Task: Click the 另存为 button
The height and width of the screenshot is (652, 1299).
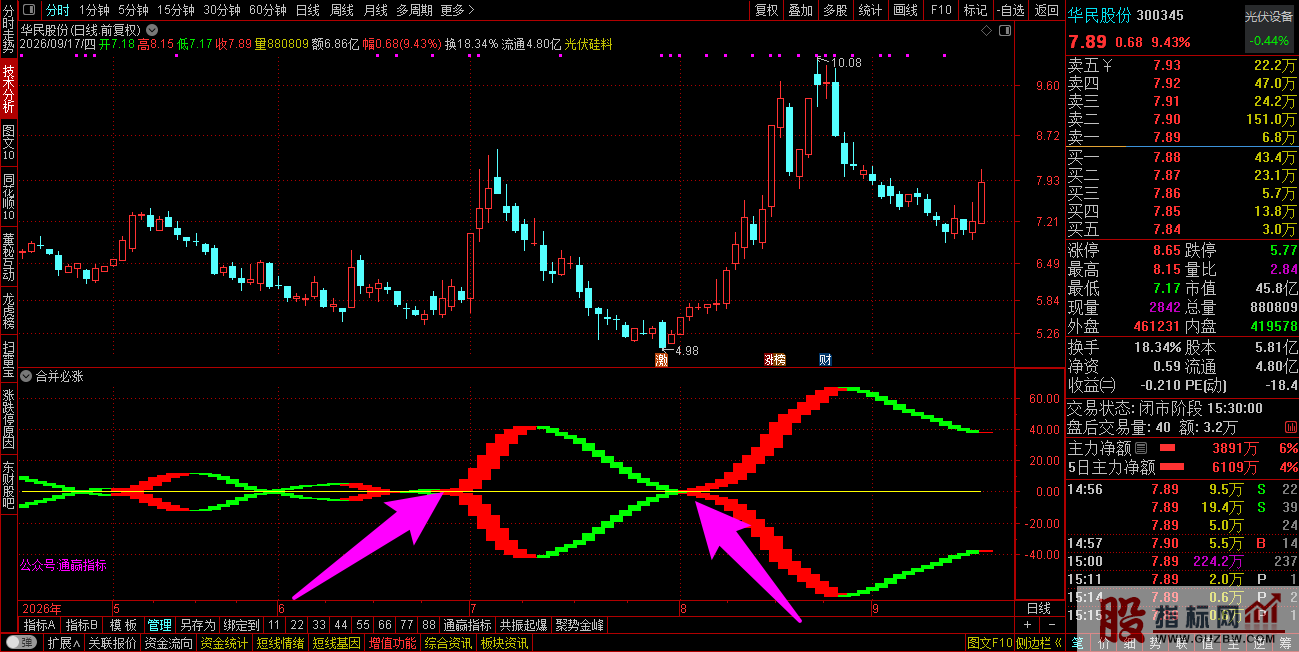Action: pos(197,625)
